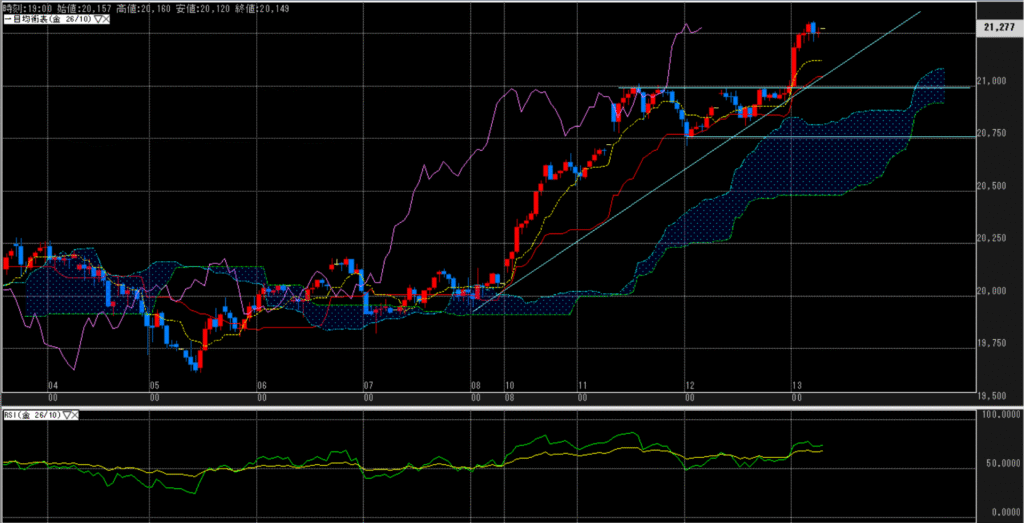Click the latest blue candlestick at chart top
Viewport: 1024px width, 523px height.
pos(814,28)
